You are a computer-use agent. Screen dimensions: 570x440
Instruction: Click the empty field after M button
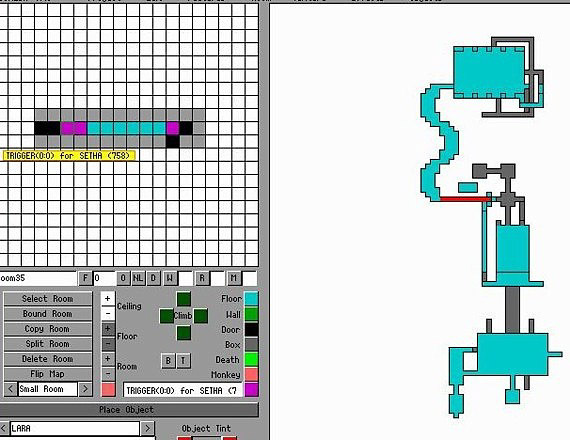point(250,278)
